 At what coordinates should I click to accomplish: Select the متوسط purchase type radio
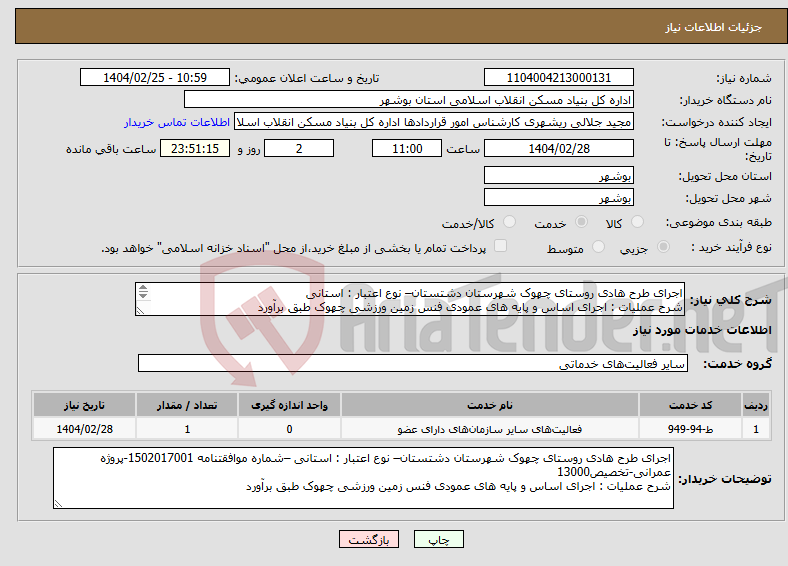tap(598, 247)
